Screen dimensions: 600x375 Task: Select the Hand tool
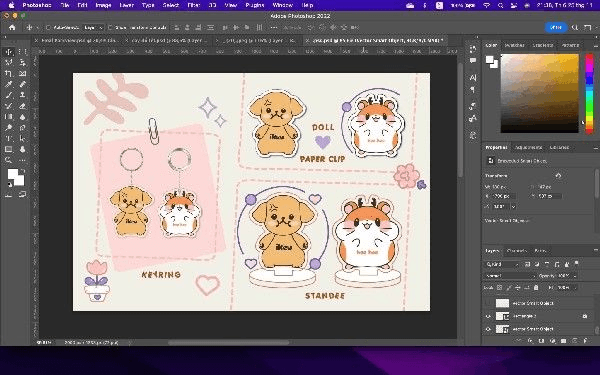[x=23, y=149]
